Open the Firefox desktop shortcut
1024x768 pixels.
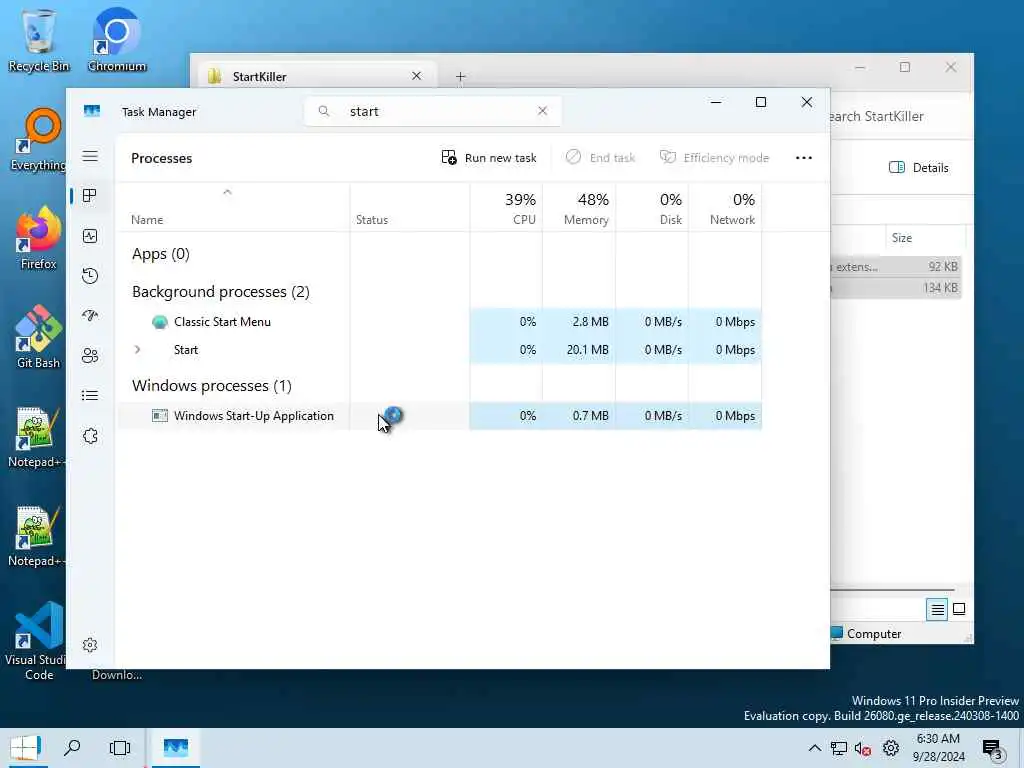[x=39, y=239]
